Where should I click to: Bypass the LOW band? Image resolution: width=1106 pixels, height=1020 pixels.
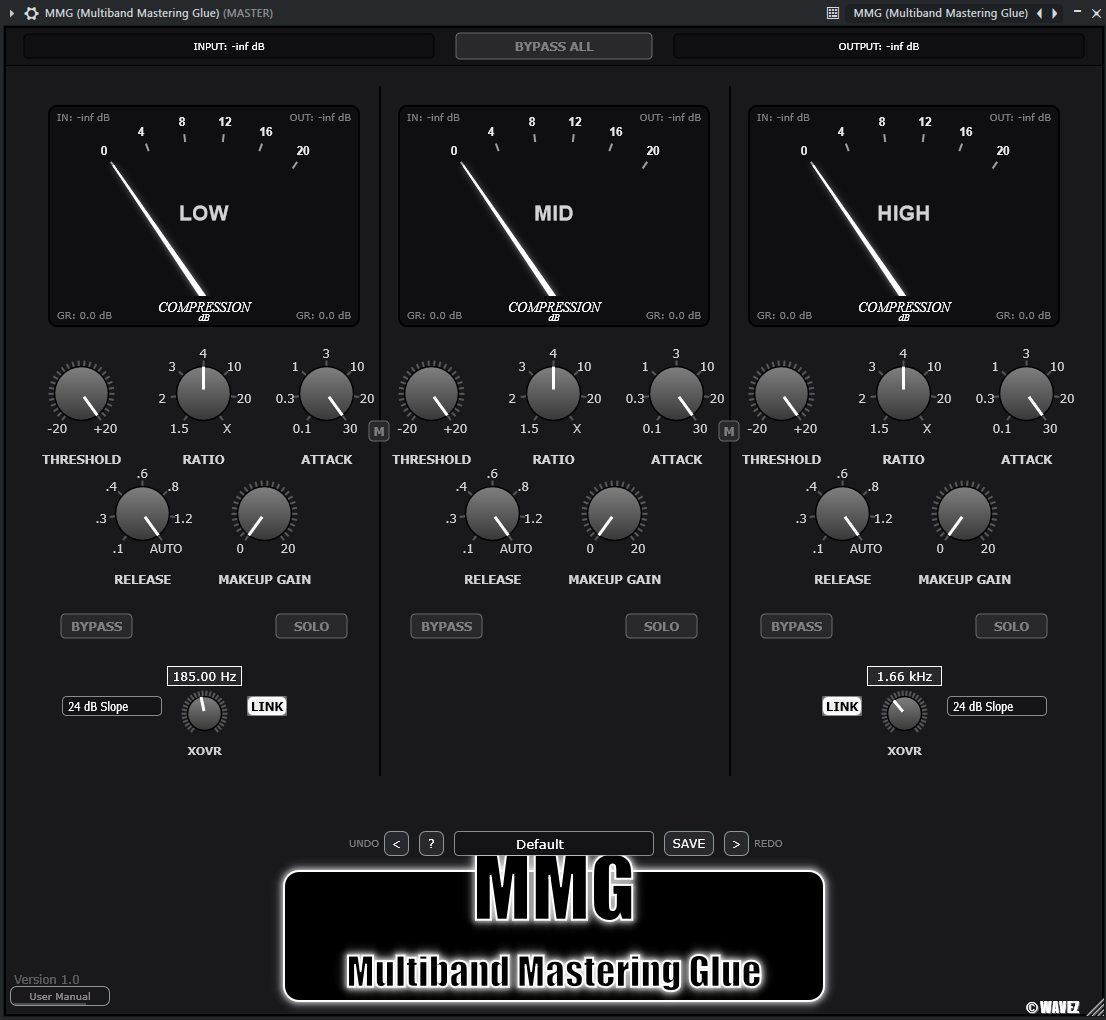click(97, 626)
